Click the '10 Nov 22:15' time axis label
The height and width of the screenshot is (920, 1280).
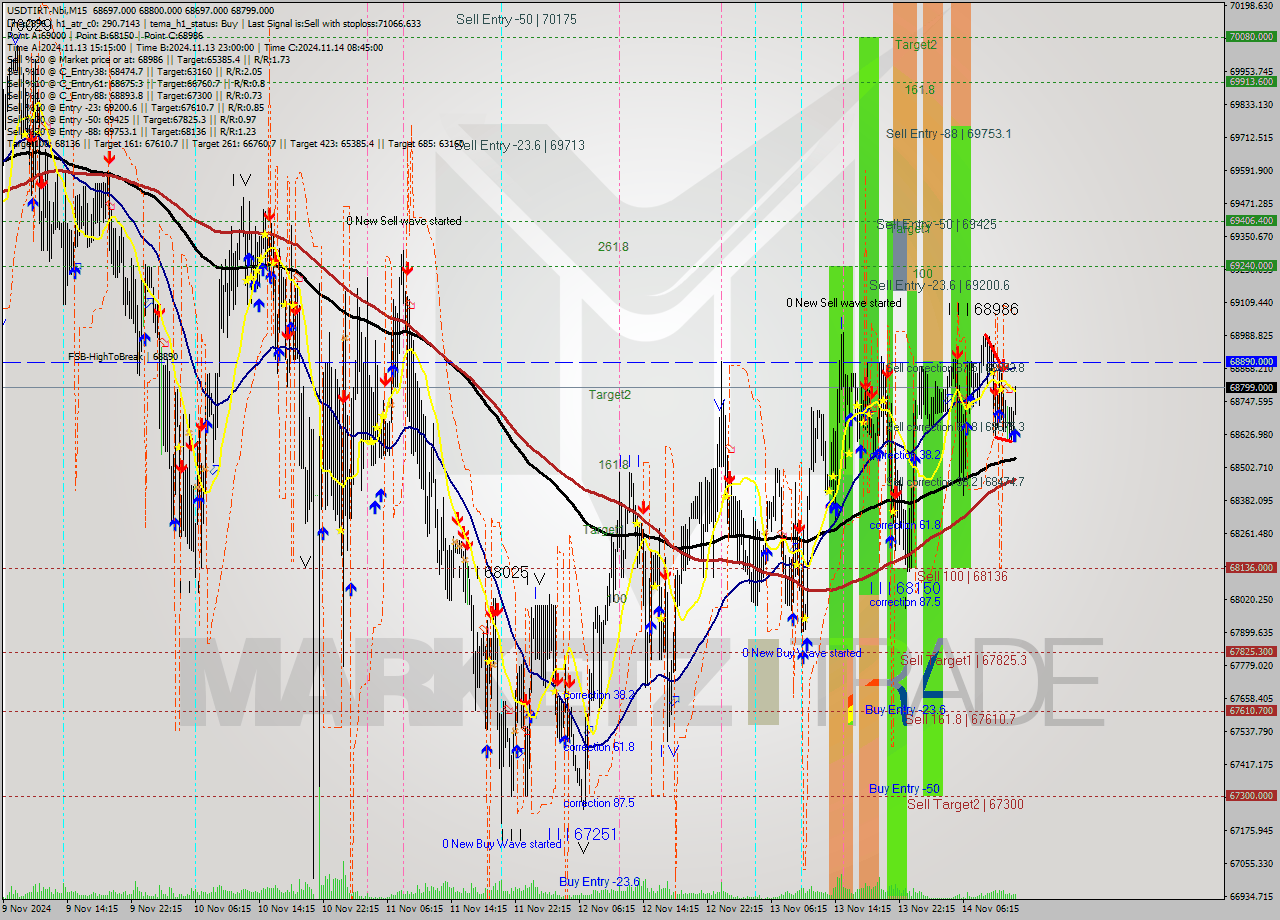pos(351,909)
